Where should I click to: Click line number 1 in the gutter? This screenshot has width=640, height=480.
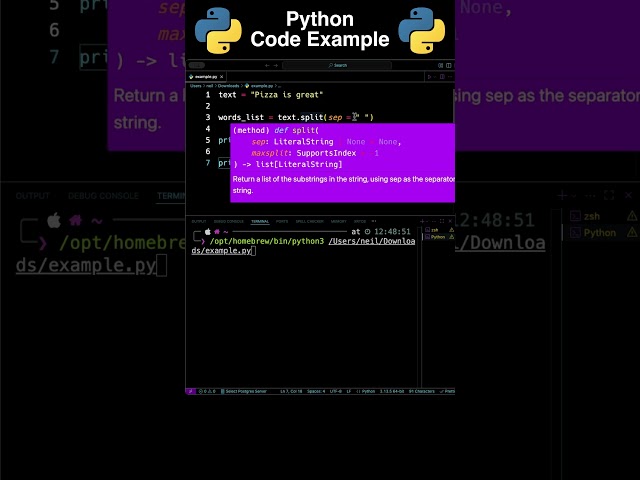tap(208, 95)
